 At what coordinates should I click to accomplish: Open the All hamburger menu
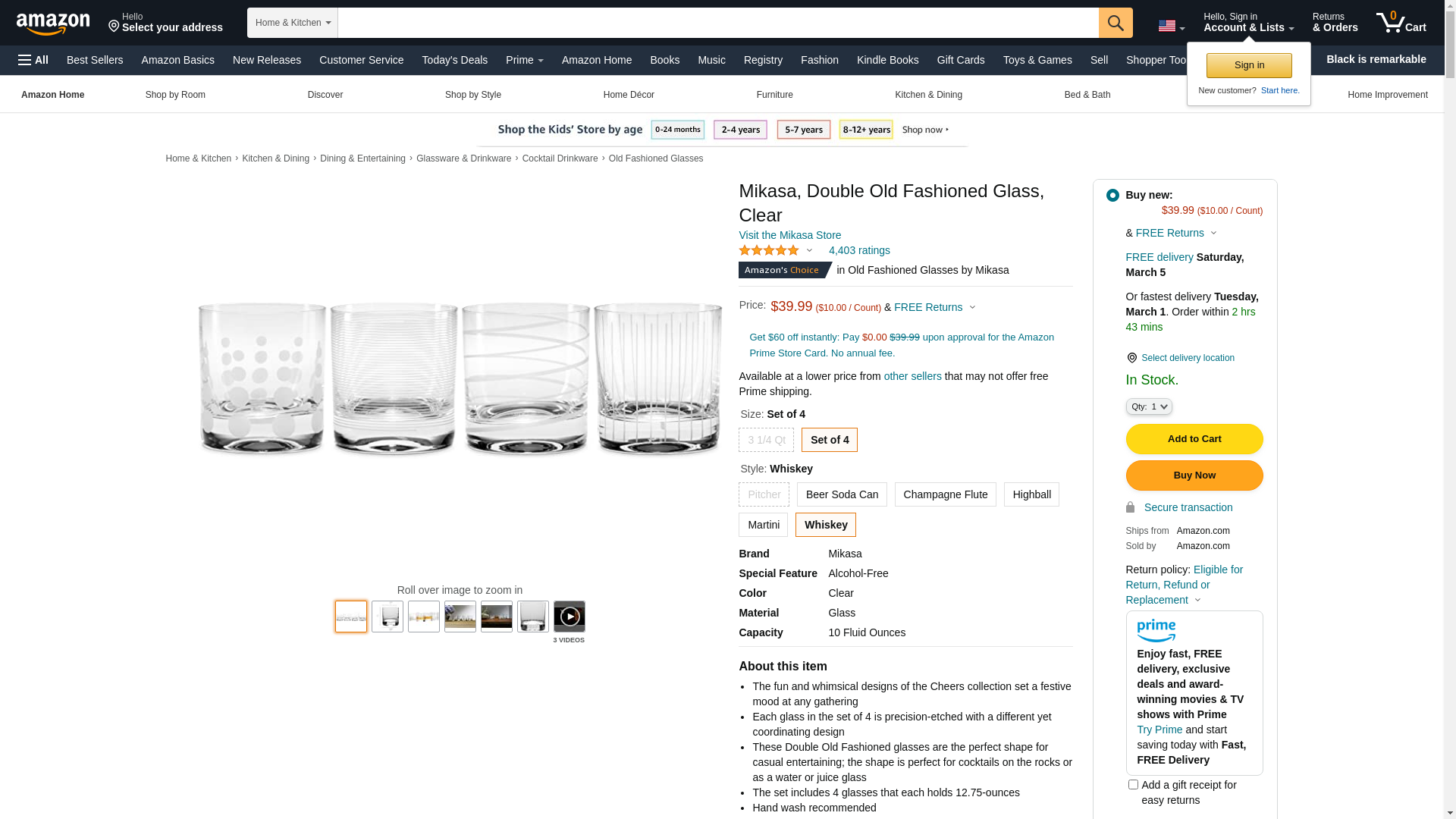(33, 60)
